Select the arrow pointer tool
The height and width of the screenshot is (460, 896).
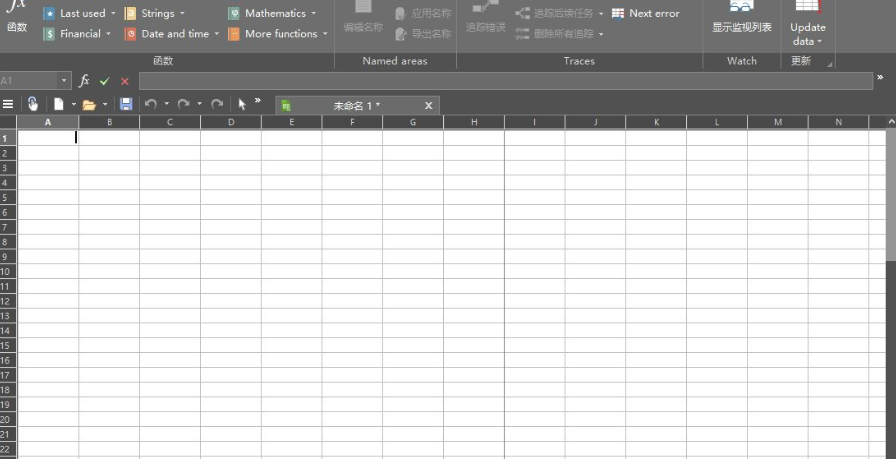(242, 104)
